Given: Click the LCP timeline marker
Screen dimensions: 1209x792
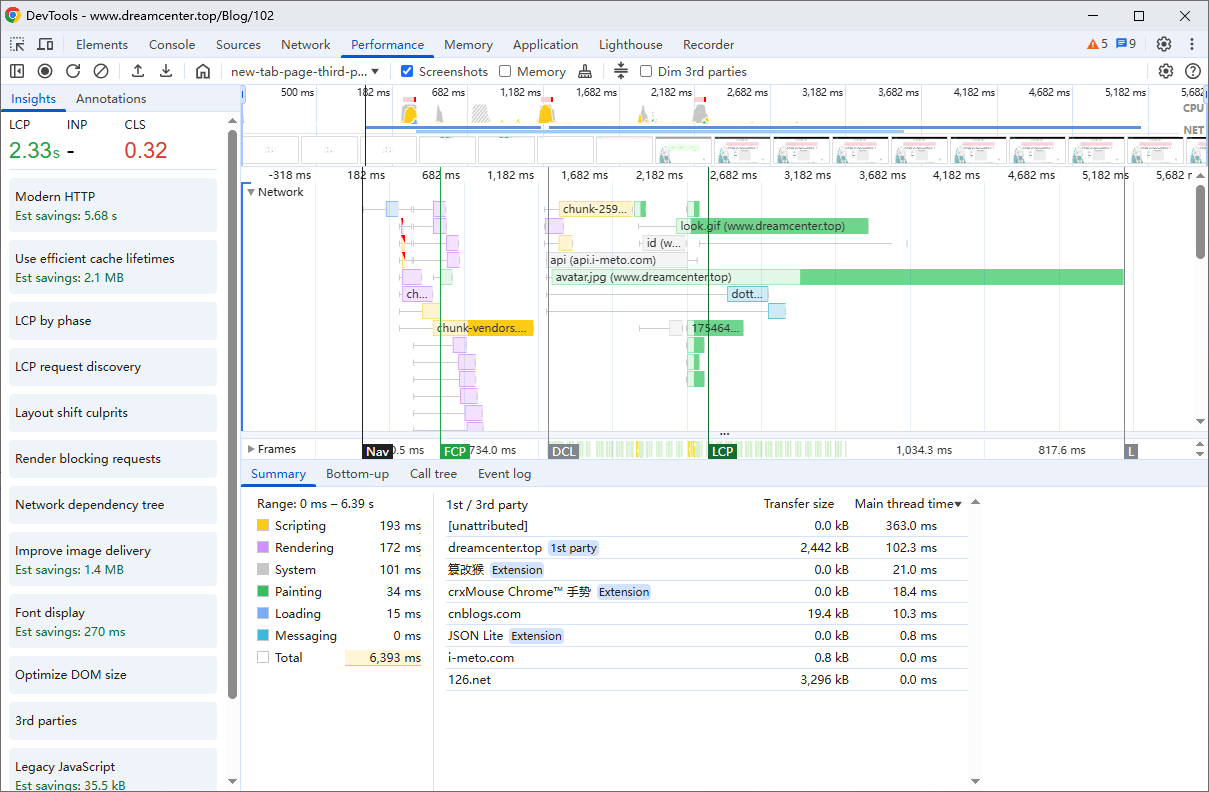Looking at the screenshot, I should click(722, 451).
